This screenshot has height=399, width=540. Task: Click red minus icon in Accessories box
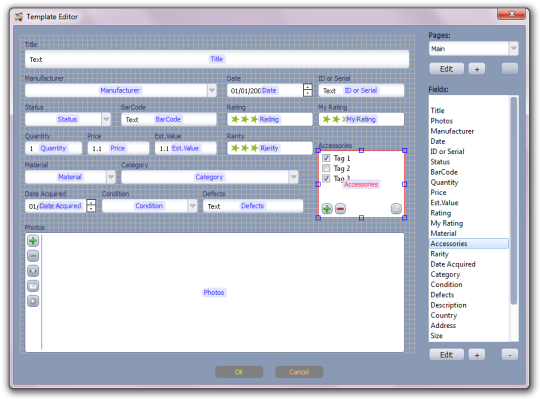[x=340, y=209]
